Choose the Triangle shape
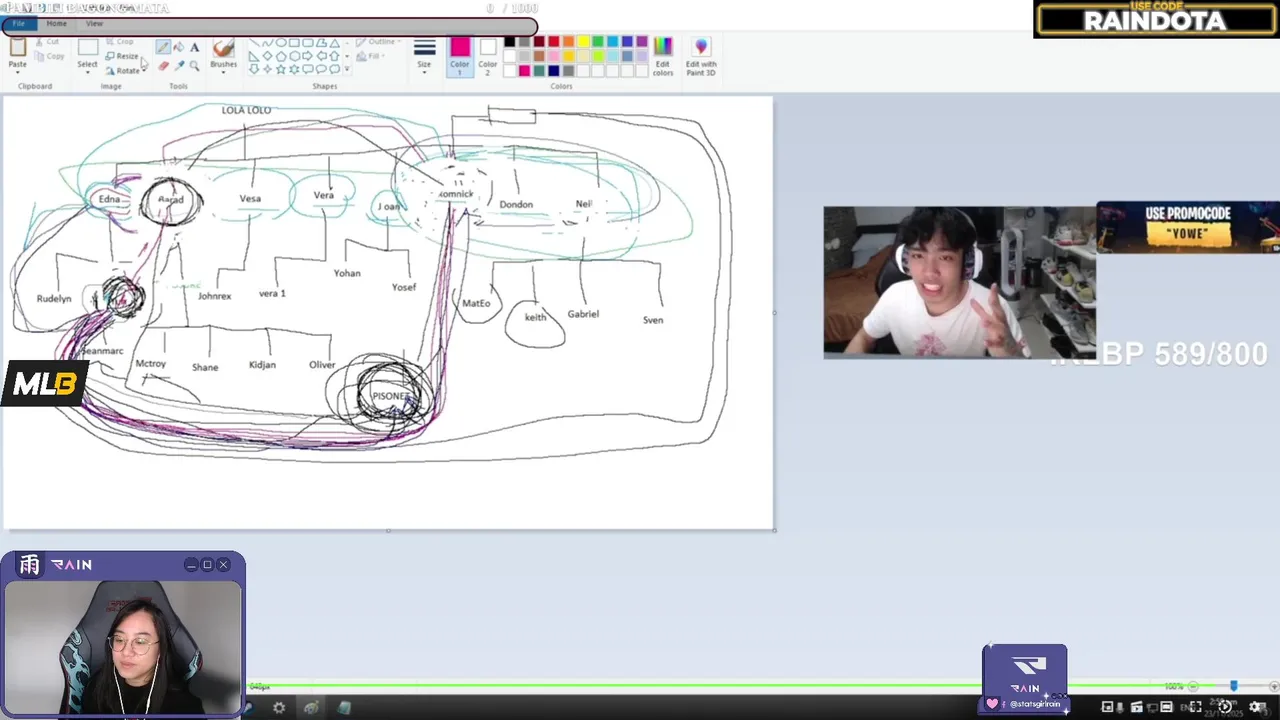Viewport: 1280px width, 720px height. (334, 43)
